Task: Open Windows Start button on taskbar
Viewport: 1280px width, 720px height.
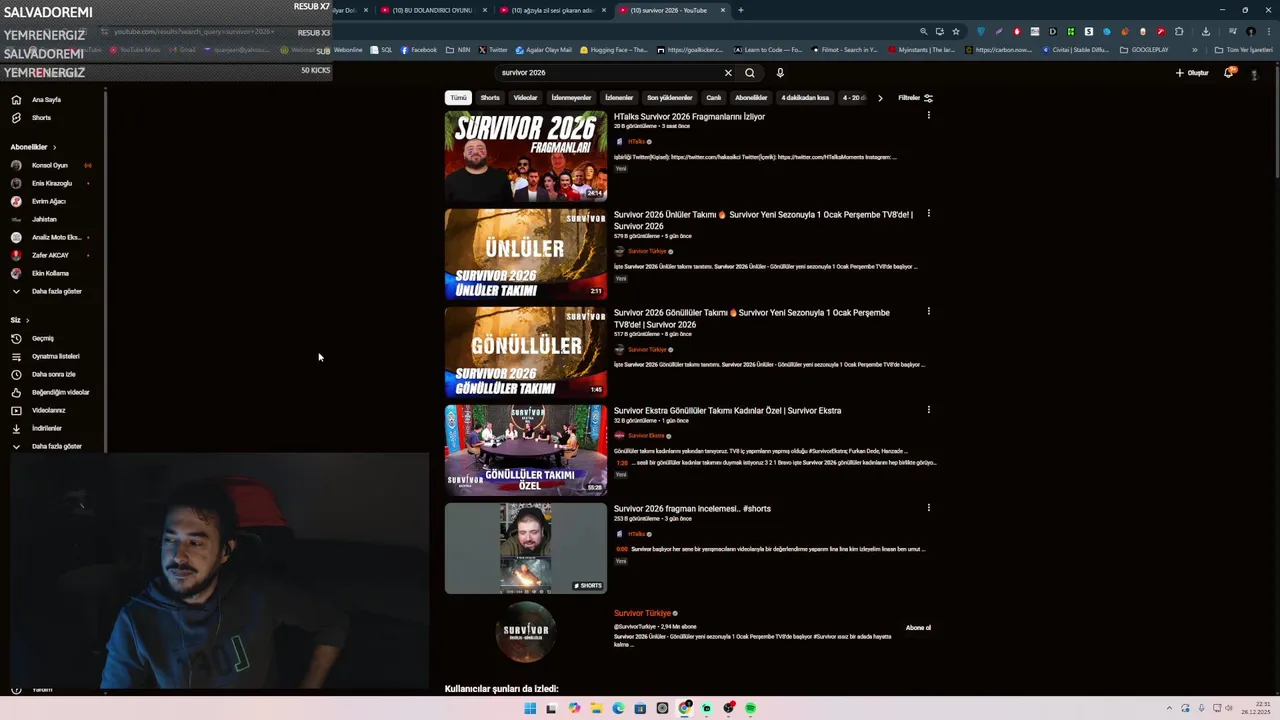Action: pyautogui.click(x=529, y=708)
